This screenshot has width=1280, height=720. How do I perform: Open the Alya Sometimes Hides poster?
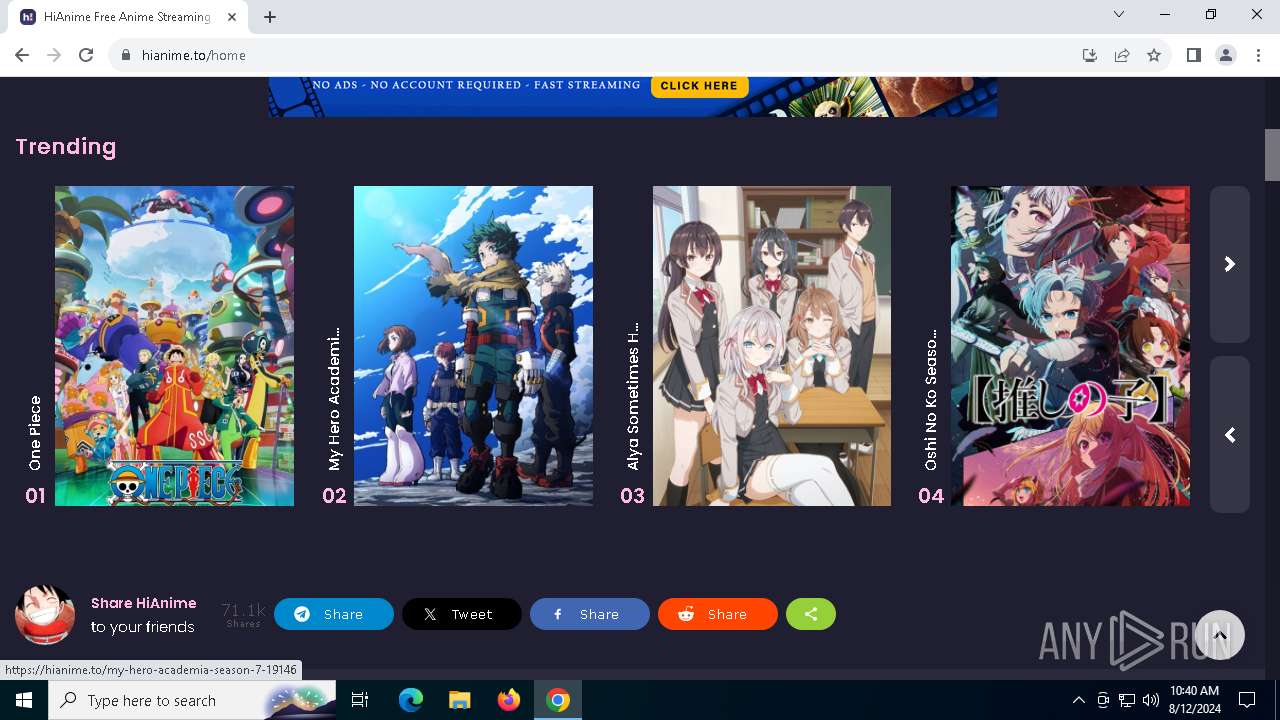pos(772,346)
